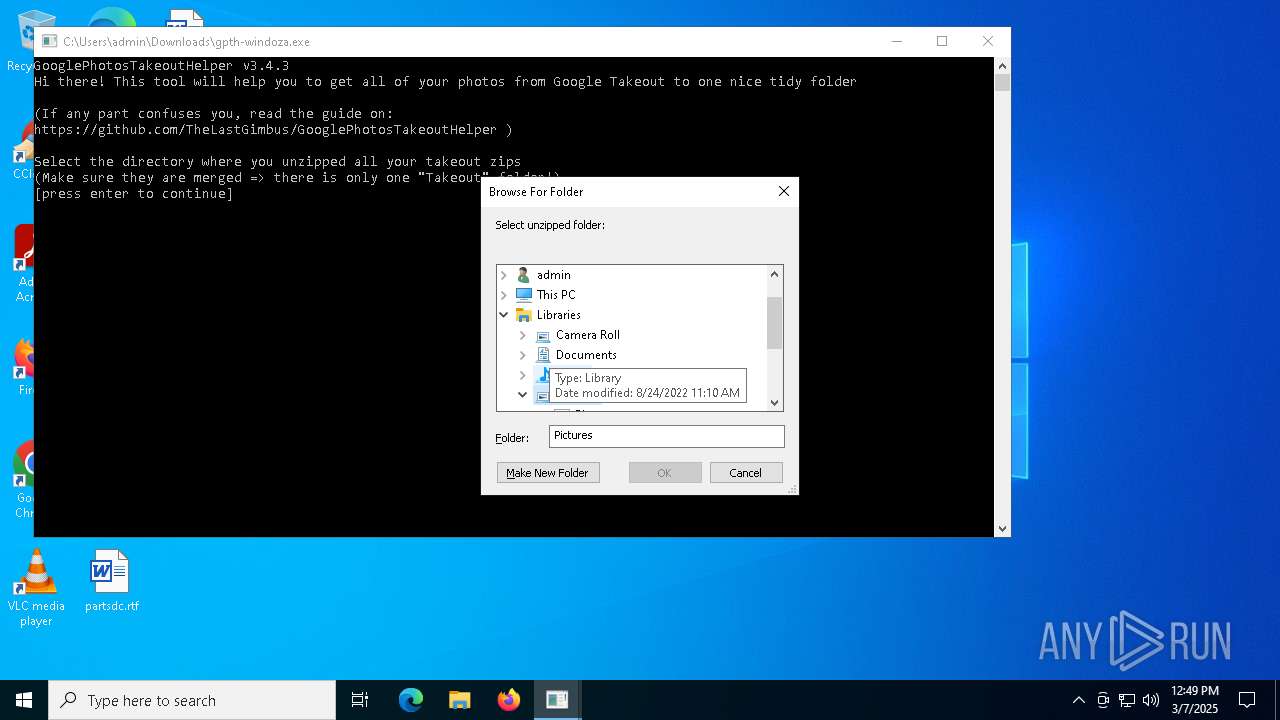Viewport: 1280px width, 720px height.
Task: Choose the admin tree label
Action: click(554, 275)
